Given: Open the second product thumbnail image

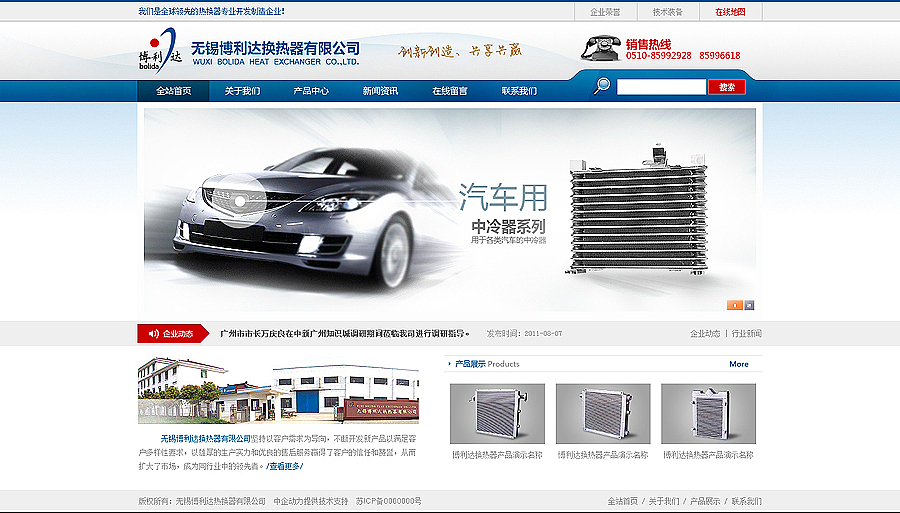Looking at the screenshot, I should point(603,414).
